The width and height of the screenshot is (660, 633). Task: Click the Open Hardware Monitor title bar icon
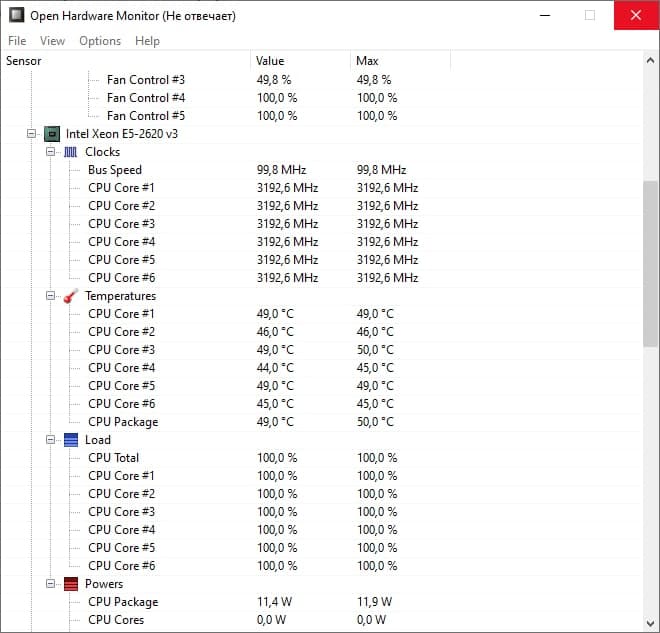pos(16,15)
